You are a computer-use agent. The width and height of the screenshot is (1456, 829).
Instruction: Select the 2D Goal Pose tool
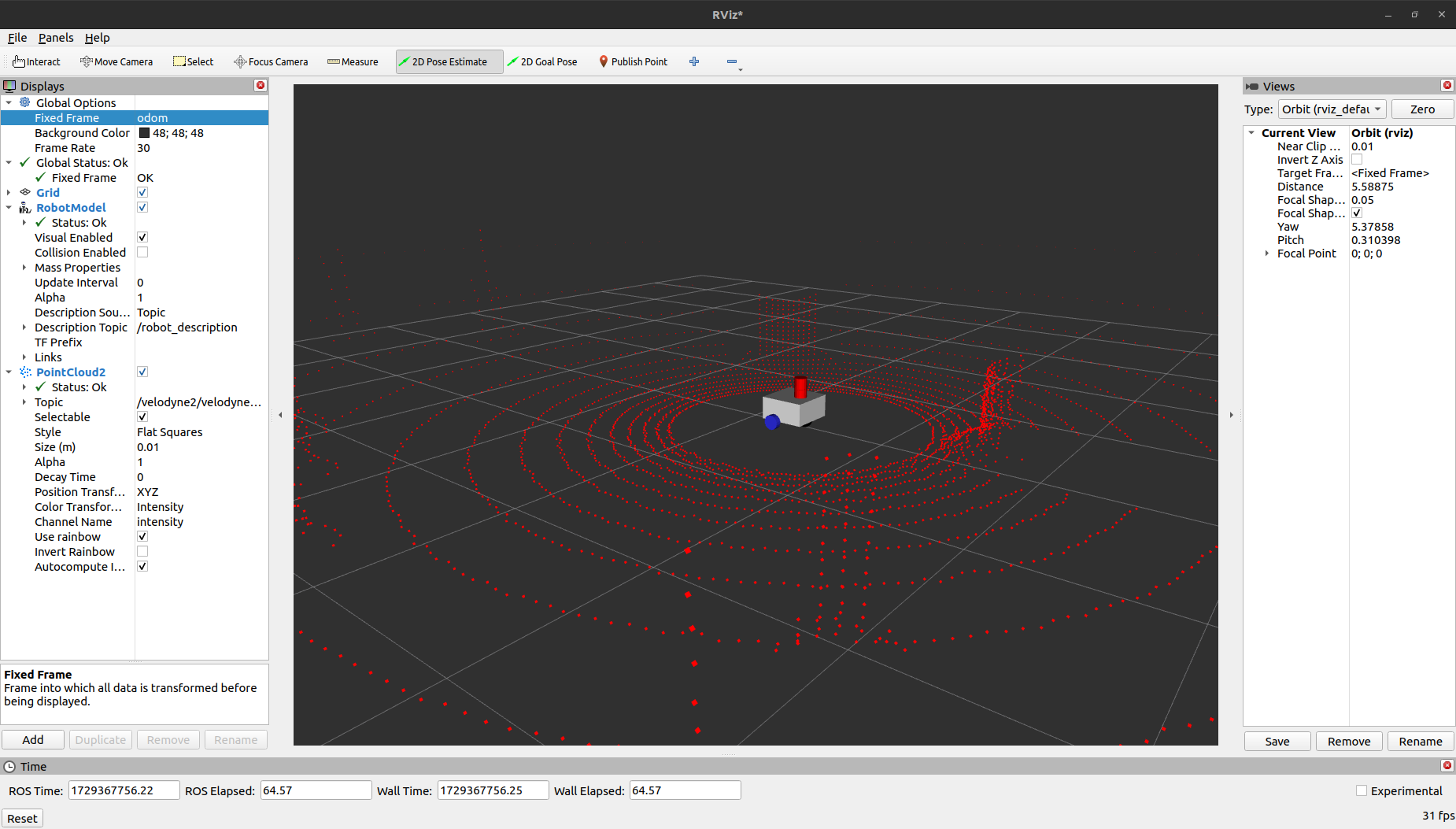(x=542, y=61)
